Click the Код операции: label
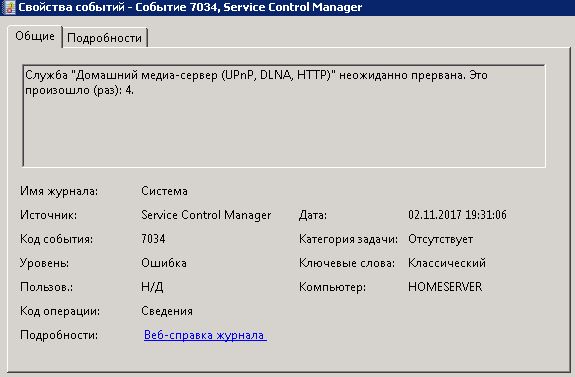This screenshot has width=575, height=377. click(x=60, y=311)
